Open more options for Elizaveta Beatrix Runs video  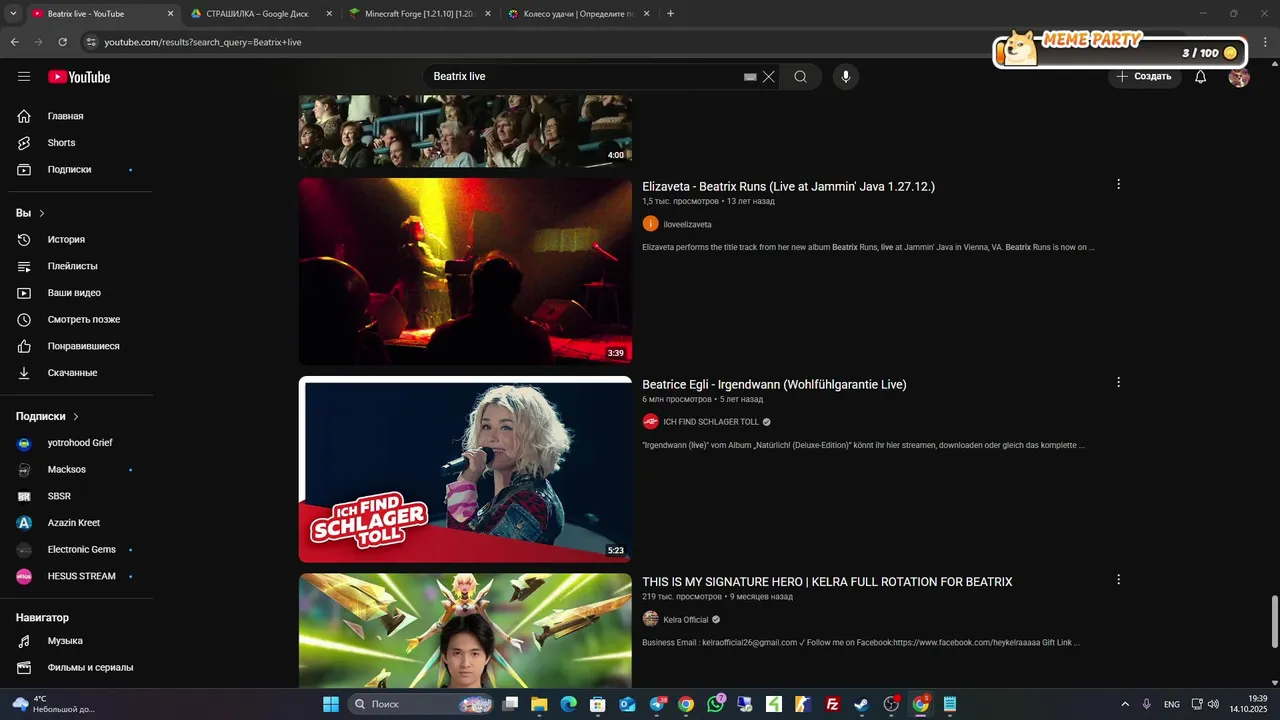pyautogui.click(x=1118, y=184)
